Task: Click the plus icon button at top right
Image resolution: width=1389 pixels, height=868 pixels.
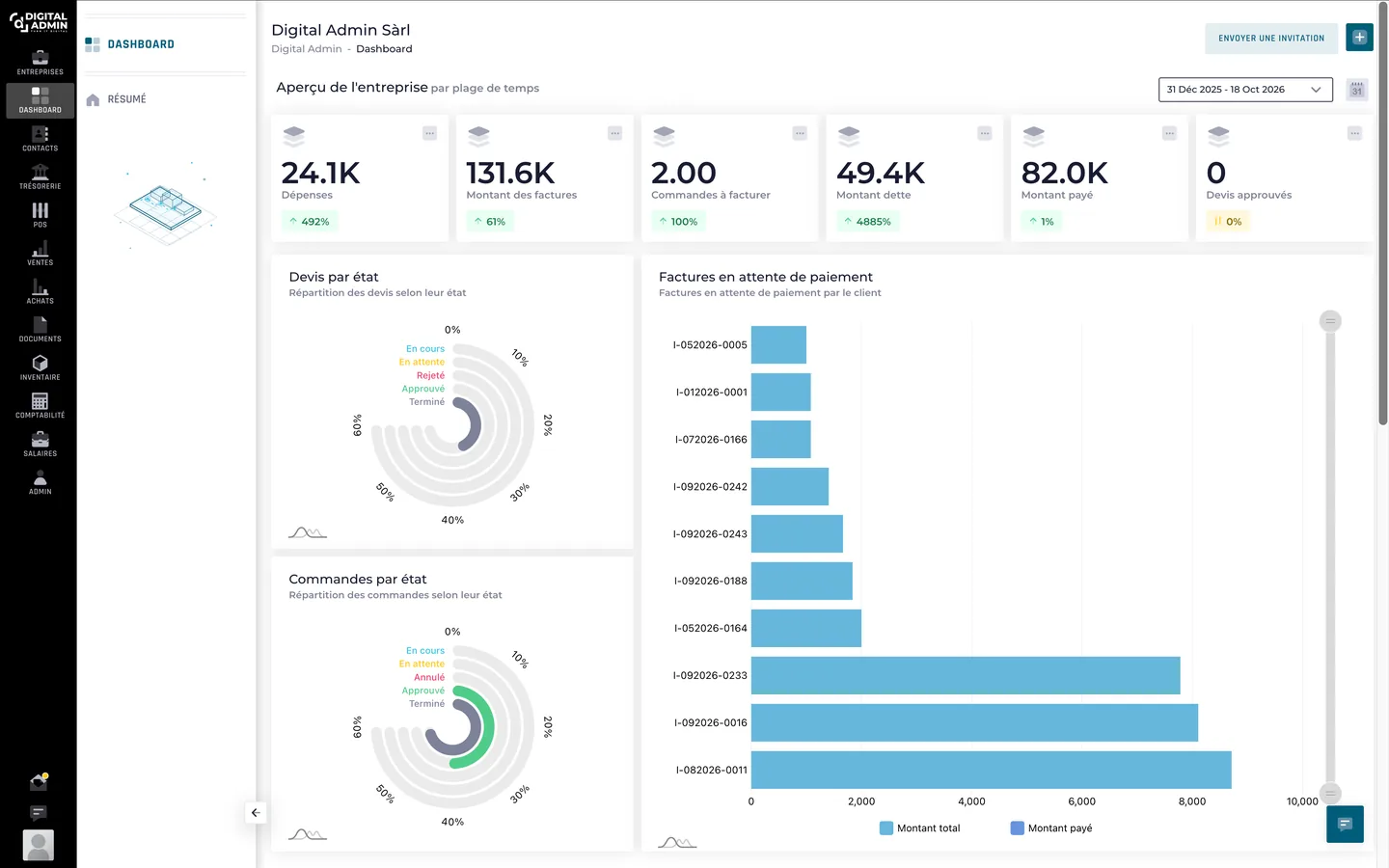Action: coord(1359,38)
